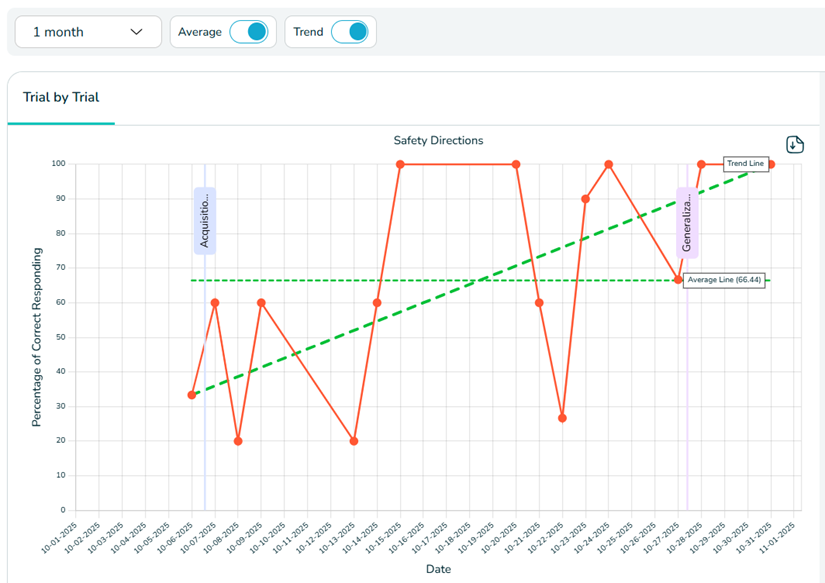Screen dimensions: 825x583
Task: Open the 1 month time range dropdown
Action: [88, 32]
